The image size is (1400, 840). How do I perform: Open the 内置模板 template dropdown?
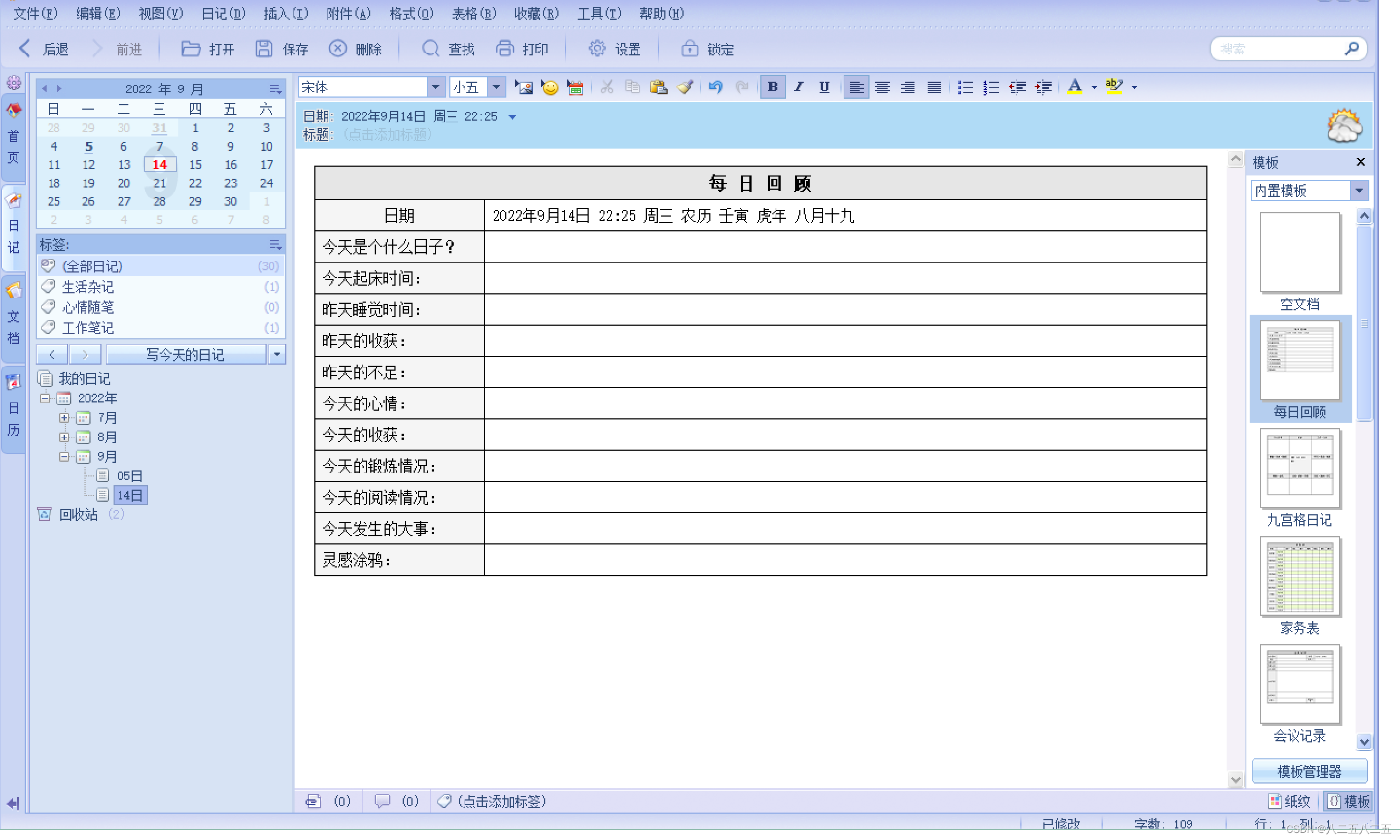click(1359, 191)
